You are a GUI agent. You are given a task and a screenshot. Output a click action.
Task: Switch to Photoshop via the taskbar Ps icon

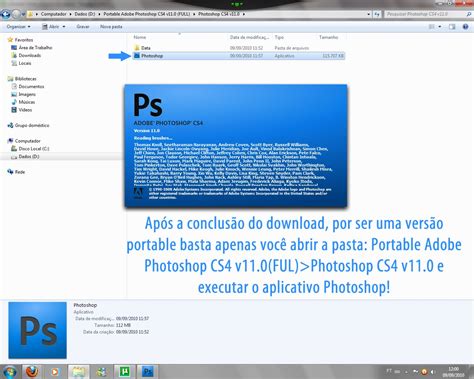click(147, 371)
